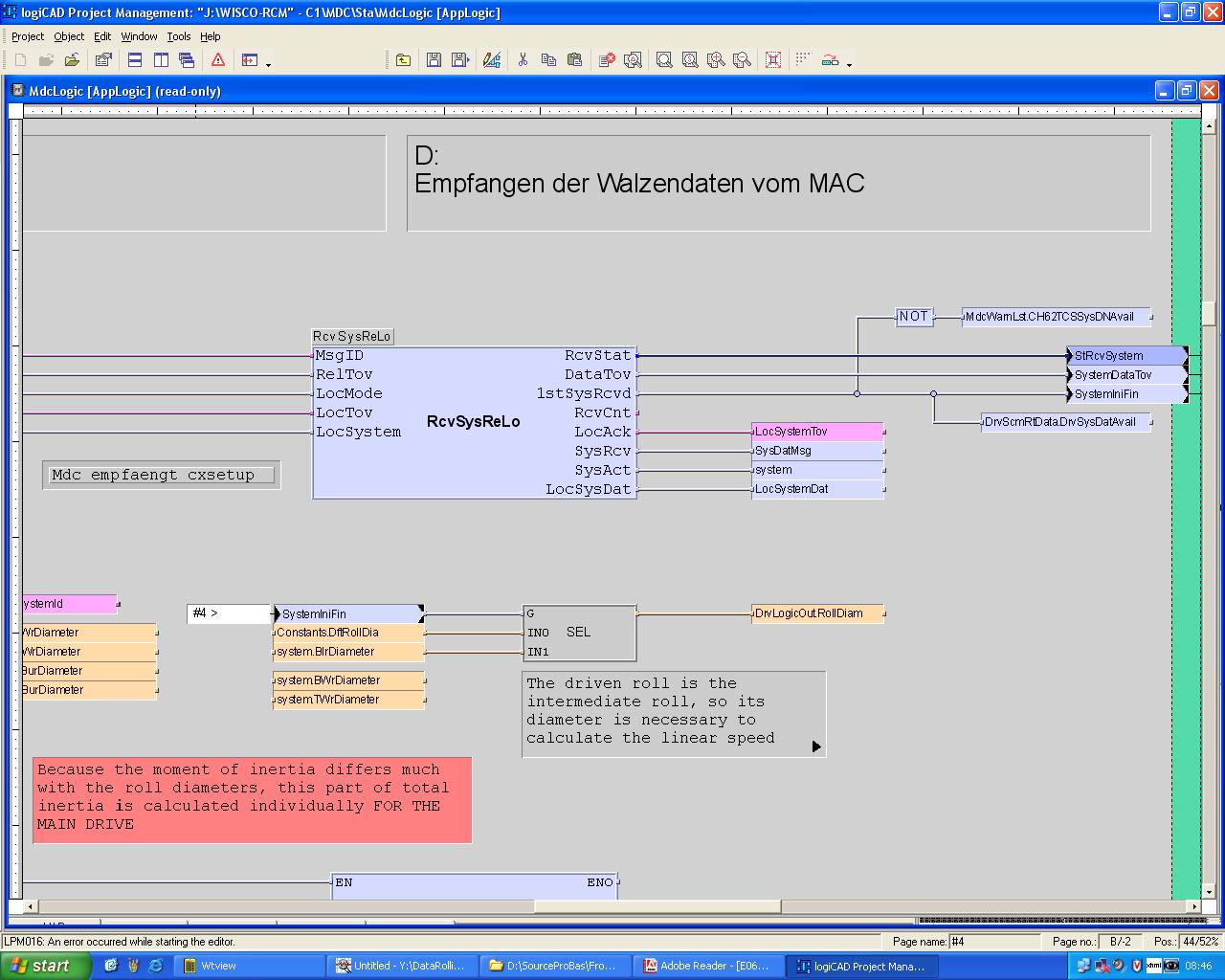Expand the comment box black arrow
The width and height of the screenshot is (1225, 980).
(x=816, y=746)
